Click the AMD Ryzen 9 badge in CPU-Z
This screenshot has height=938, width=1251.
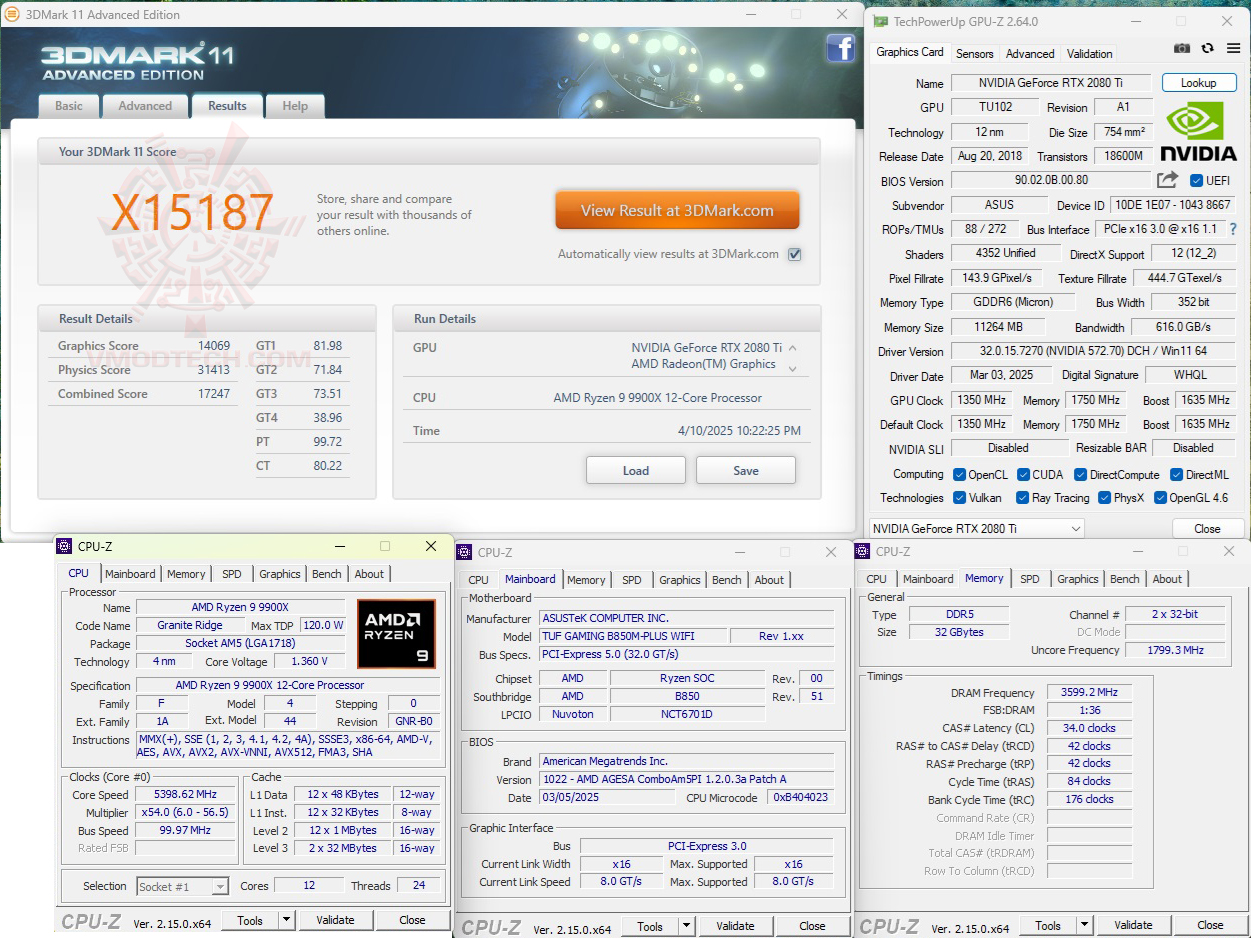pyautogui.click(x=396, y=633)
